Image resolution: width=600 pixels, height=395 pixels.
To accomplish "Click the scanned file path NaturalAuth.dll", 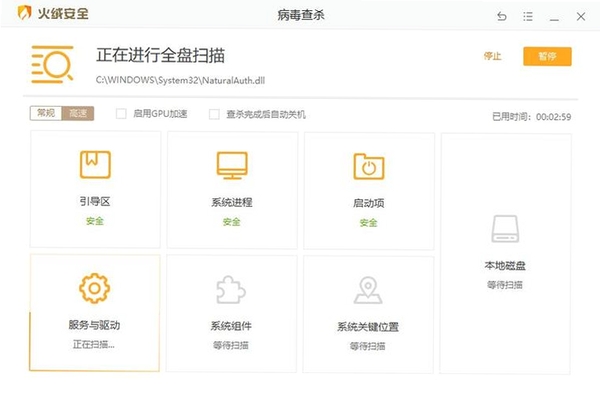I will pyautogui.click(x=180, y=80).
